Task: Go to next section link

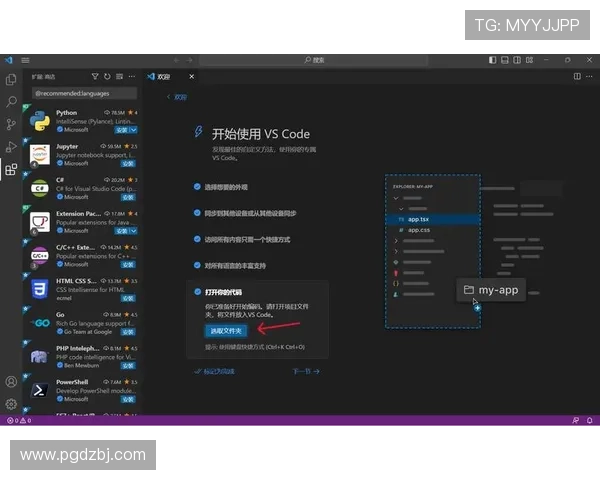Action: [x=306, y=371]
